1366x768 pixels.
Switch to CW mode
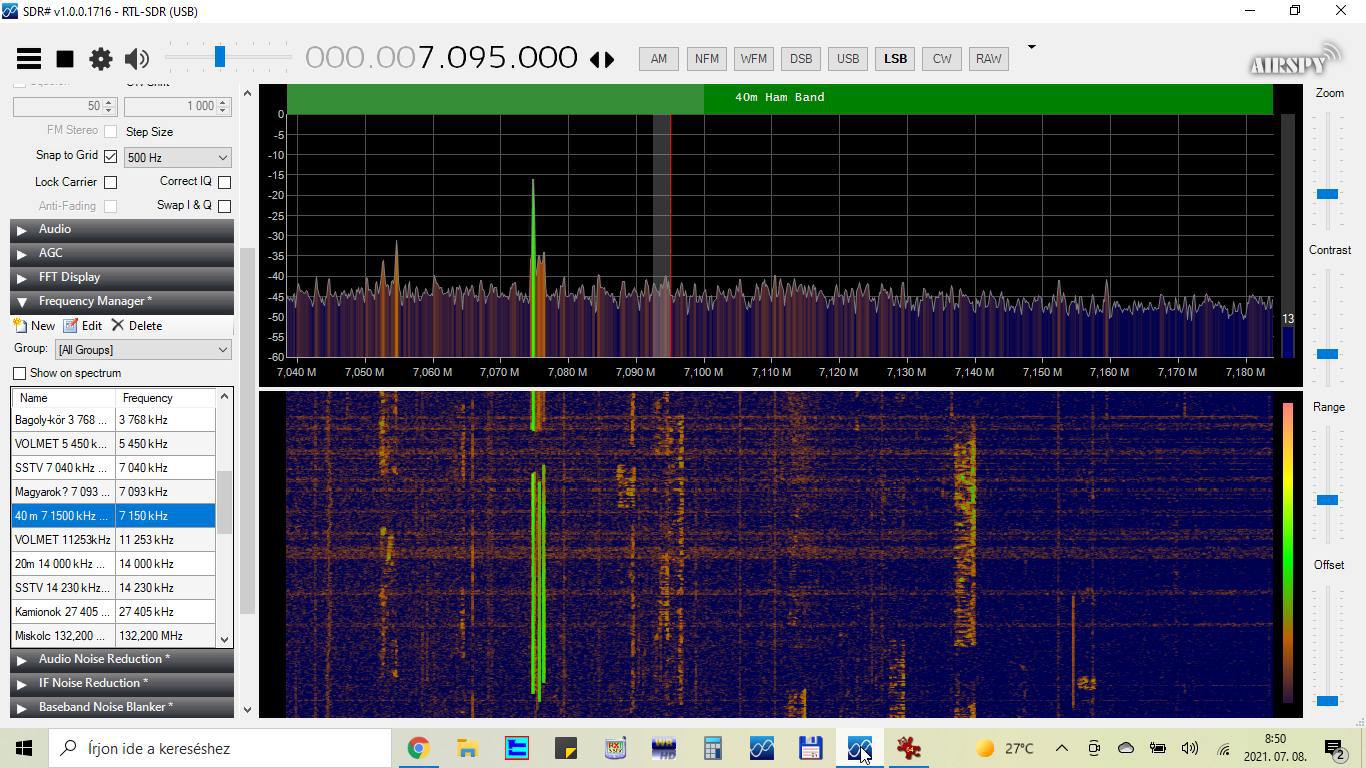(x=942, y=59)
